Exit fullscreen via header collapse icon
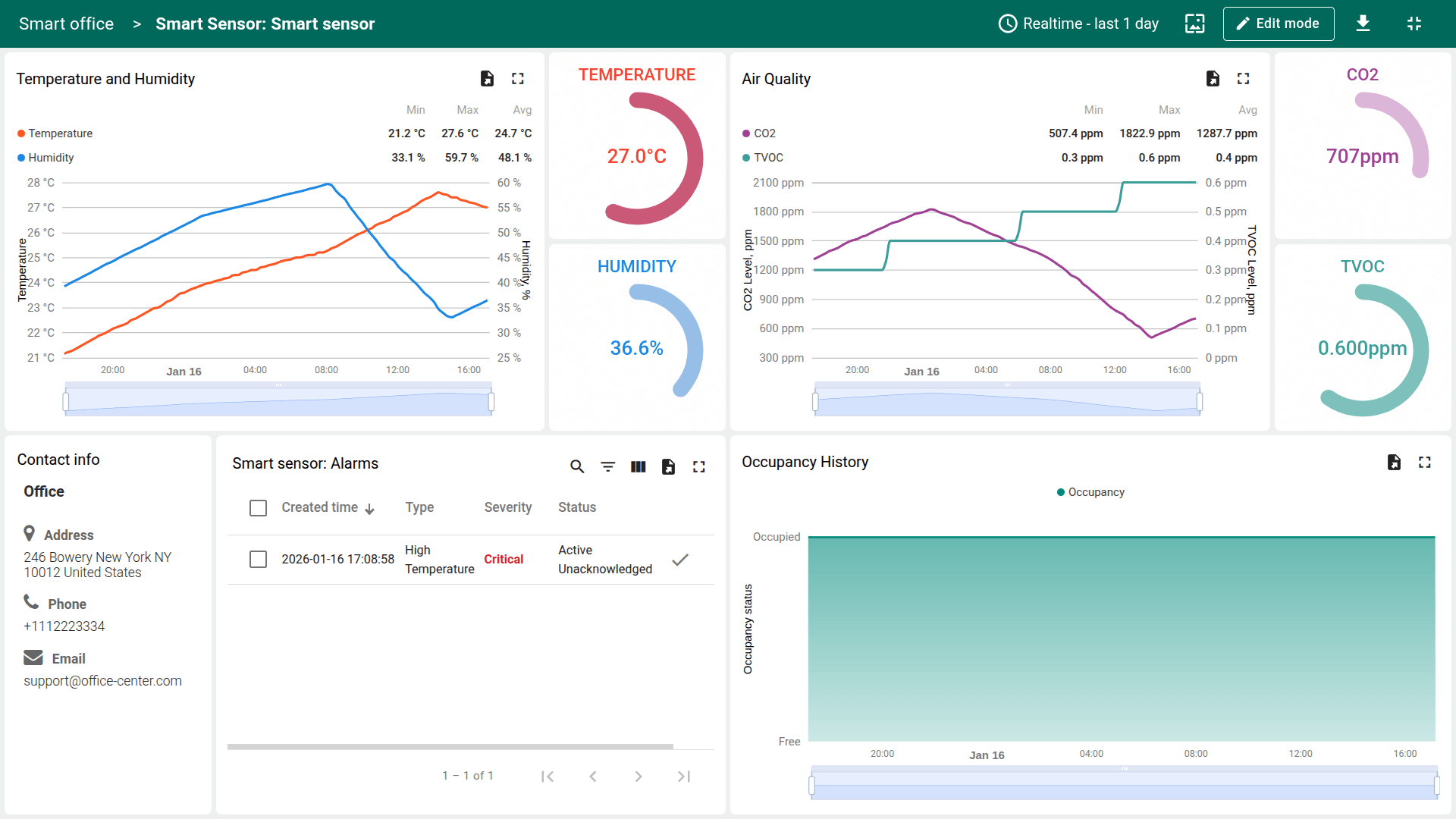 [x=1414, y=24]
